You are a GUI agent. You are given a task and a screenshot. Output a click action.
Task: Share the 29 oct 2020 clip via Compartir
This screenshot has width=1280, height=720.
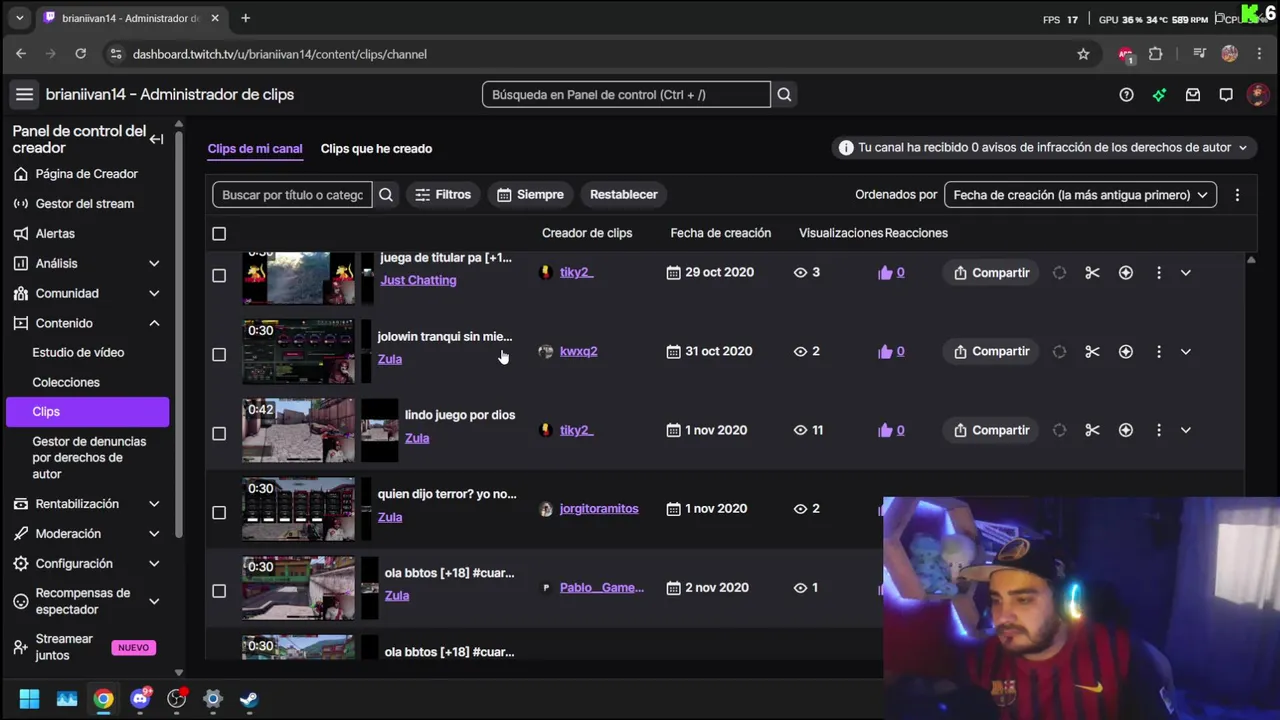991,272
